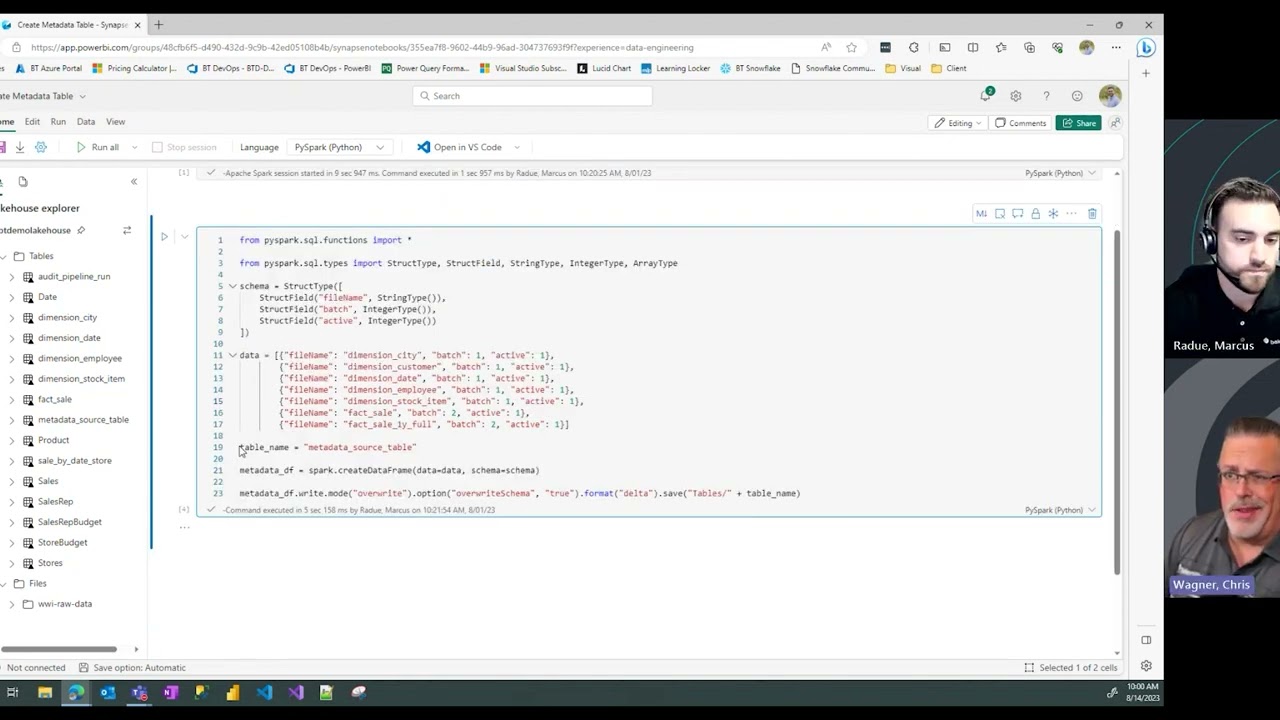Image resolution: width=1280 pixels, height=720 pixels.
Task: Change the cell language PySpark dropdown below code
Action: tap(1060, 510)
